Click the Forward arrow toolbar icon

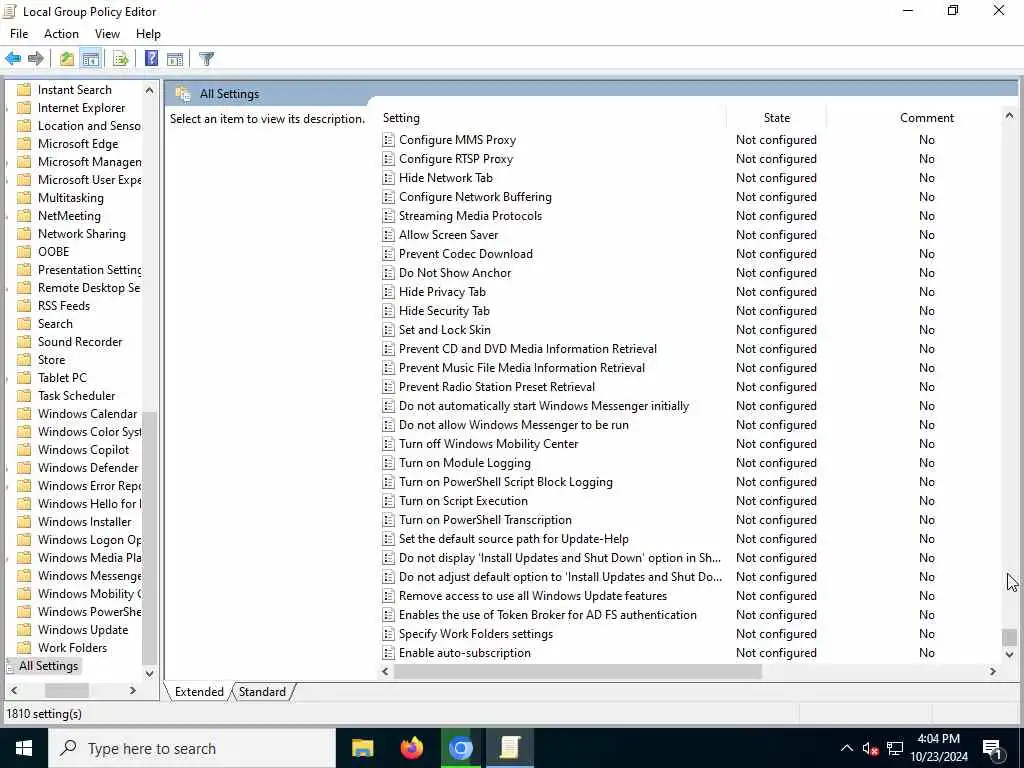coord(36,59)
